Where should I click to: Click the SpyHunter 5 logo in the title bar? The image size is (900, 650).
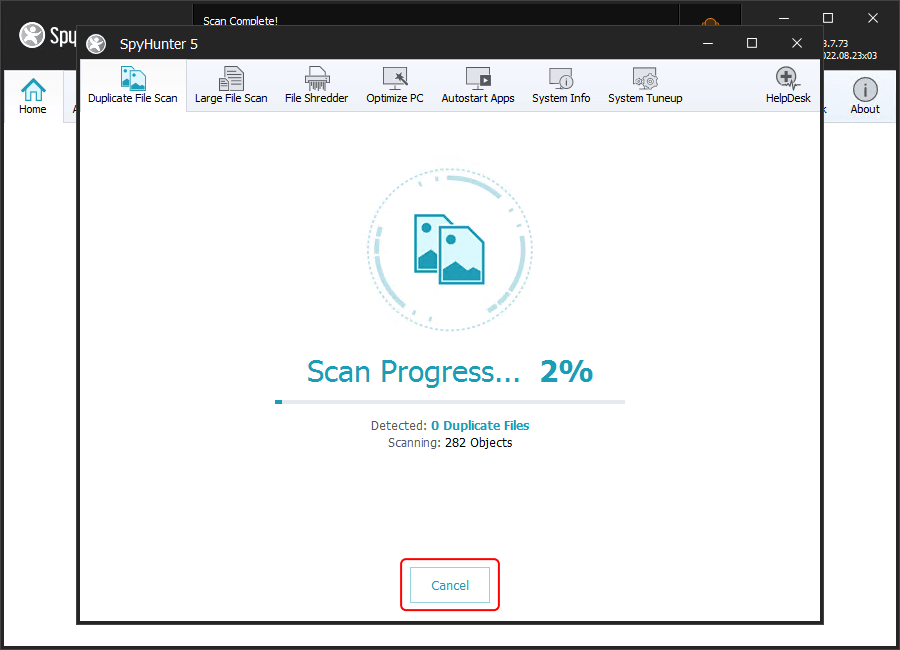(x=96, y=44)
